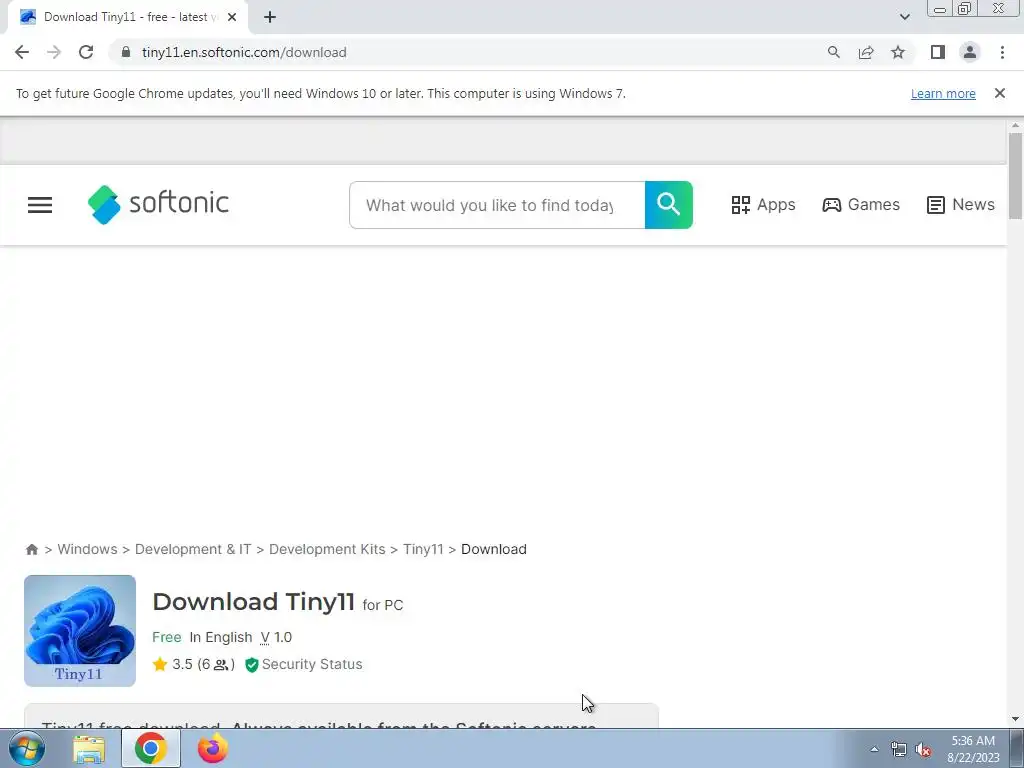
Task: Click the Tiny11 app thumbnail
Action: pyautogui.click(x=80, y=631)
